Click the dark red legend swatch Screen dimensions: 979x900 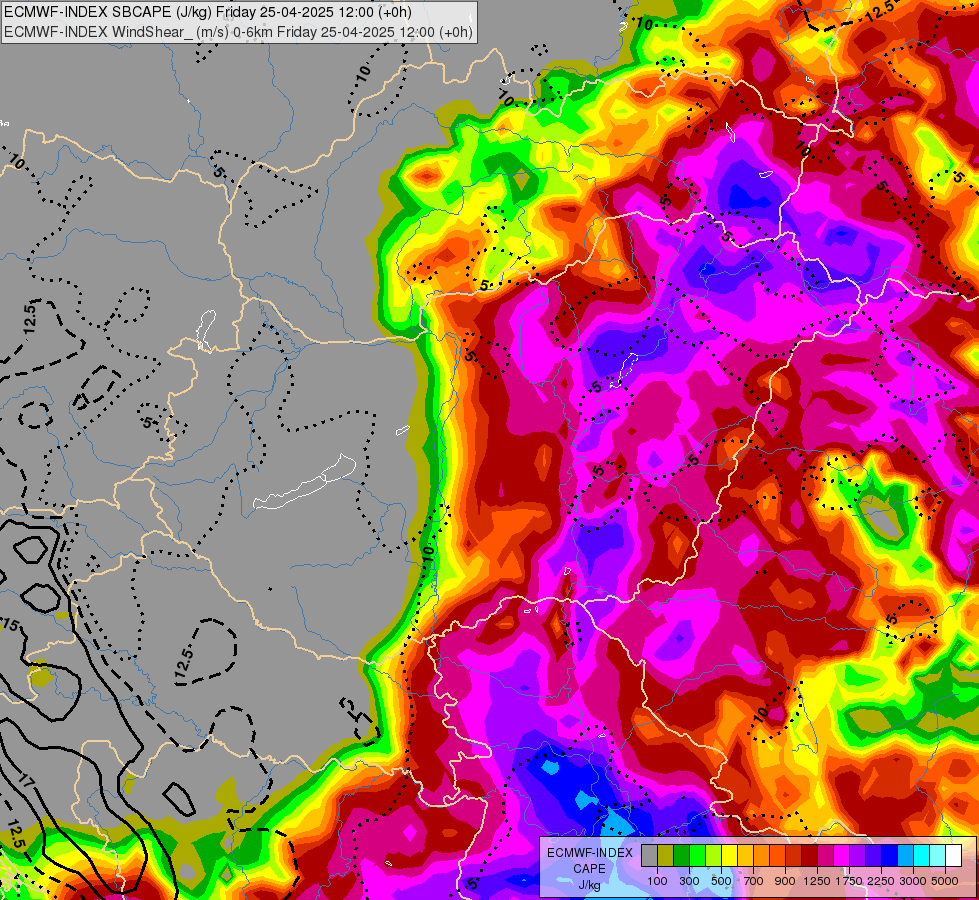tap(810, 855)
